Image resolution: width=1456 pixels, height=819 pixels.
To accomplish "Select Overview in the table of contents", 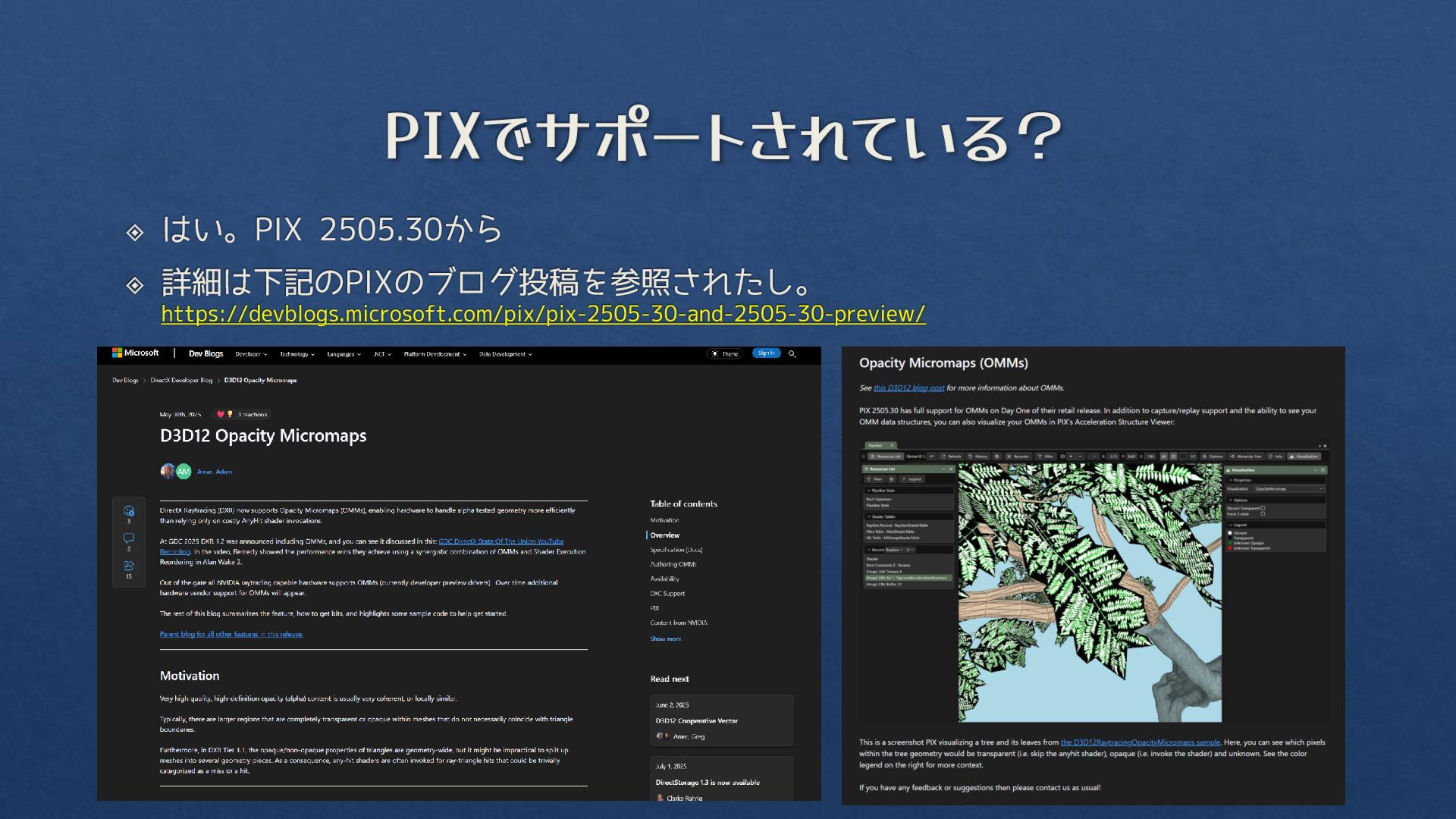I will click(x=664, y=535).
